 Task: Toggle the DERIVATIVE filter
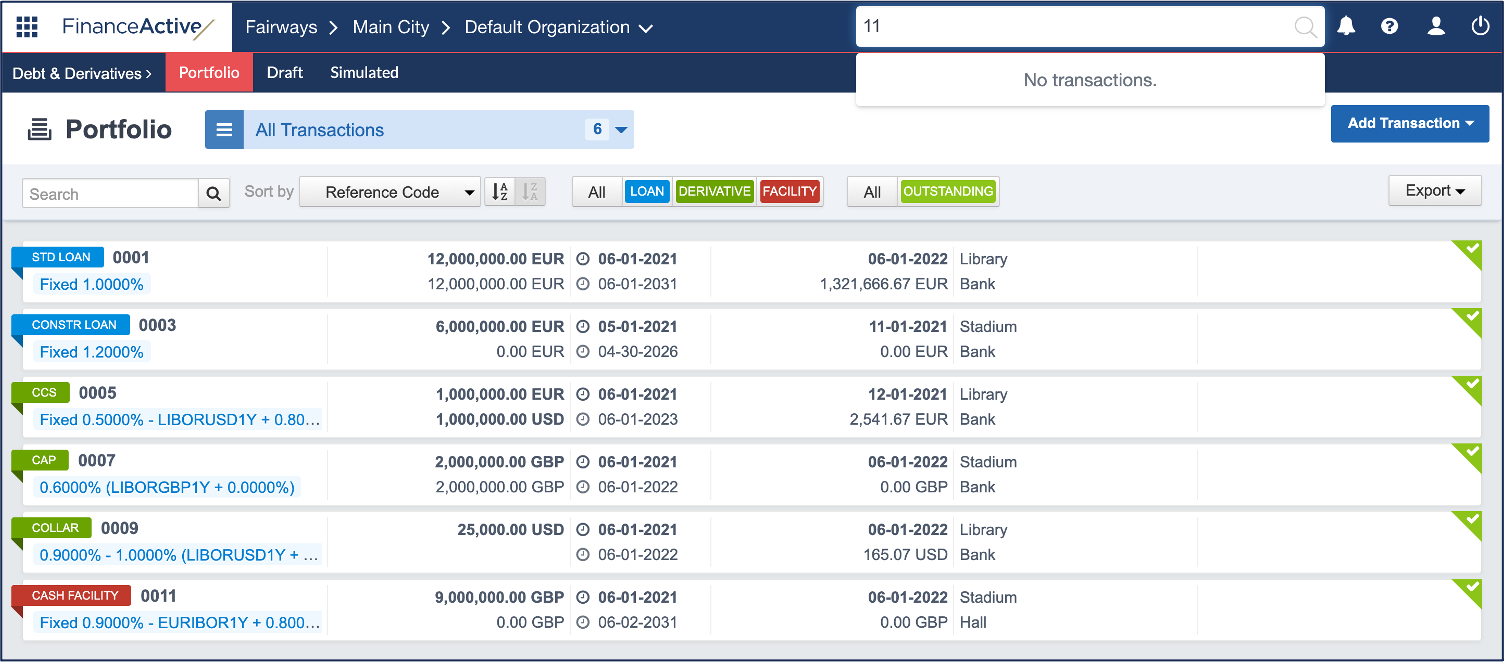tap(714, 192)
